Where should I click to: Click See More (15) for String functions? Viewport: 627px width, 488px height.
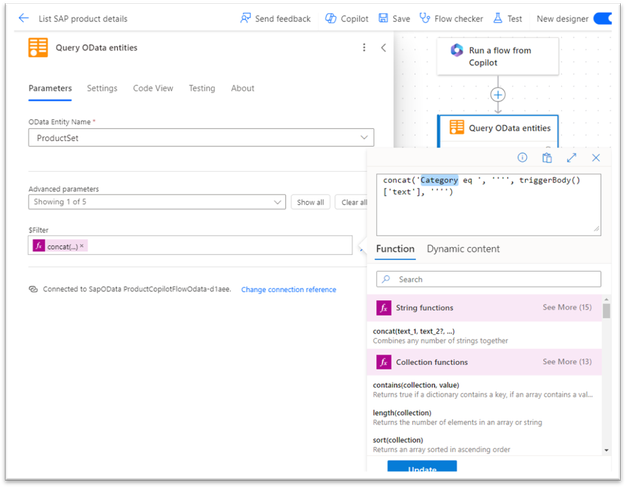click(567, 307)
